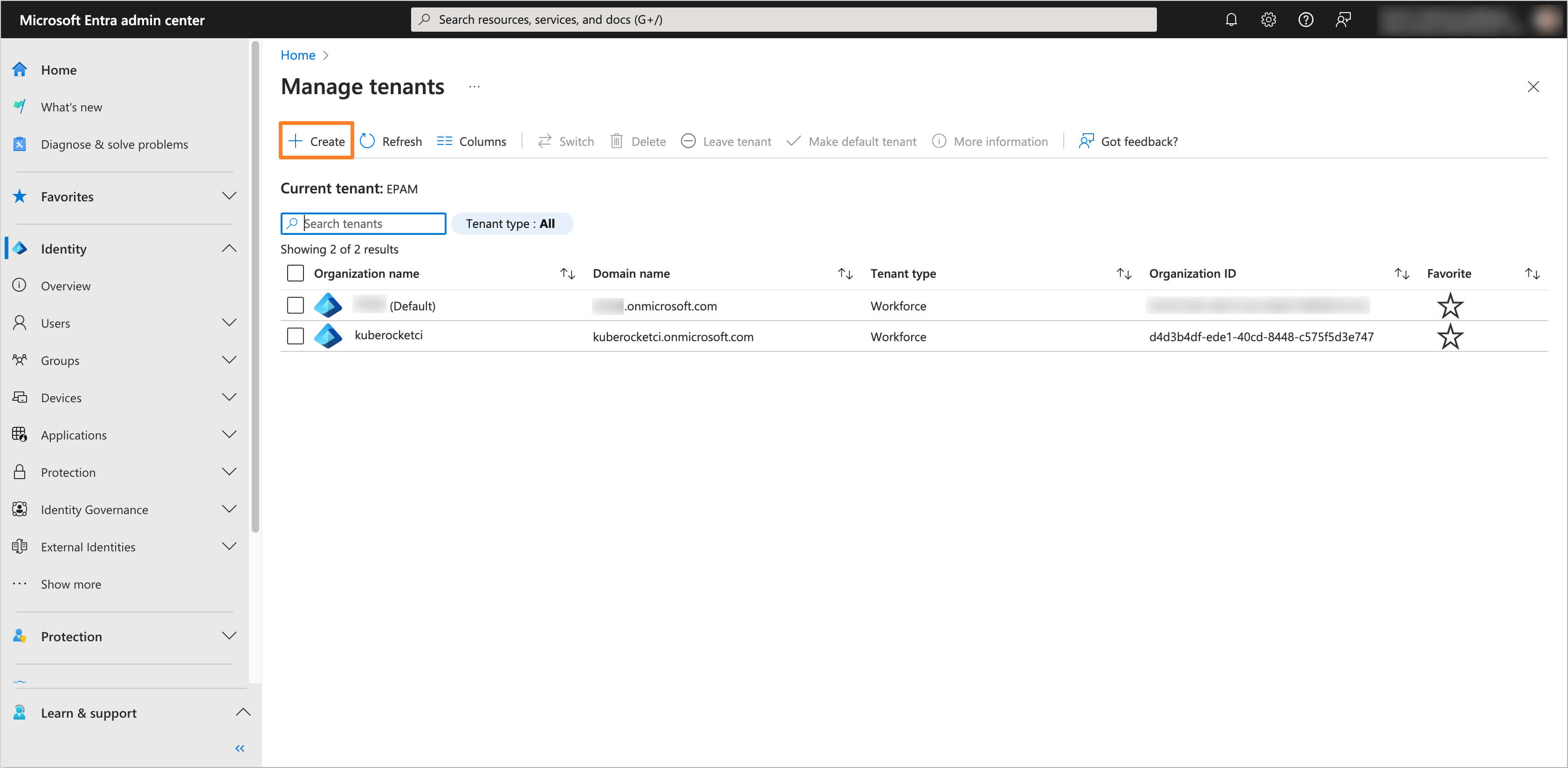The height and width of the screenshot is (768, 1568).
Task: Click the Create tenant button
Action: coord(316,140)
